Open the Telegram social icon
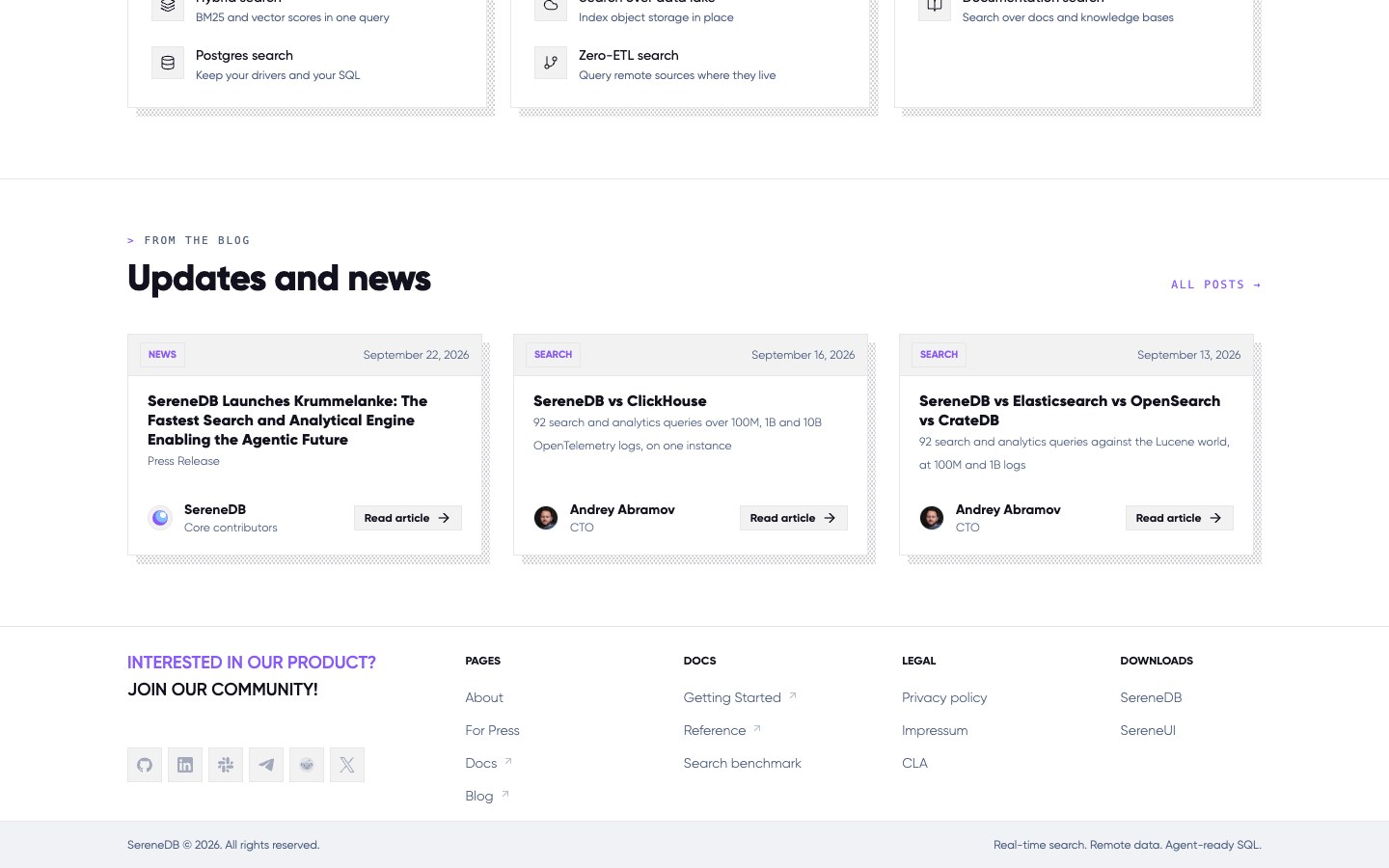 coord(266,765)
